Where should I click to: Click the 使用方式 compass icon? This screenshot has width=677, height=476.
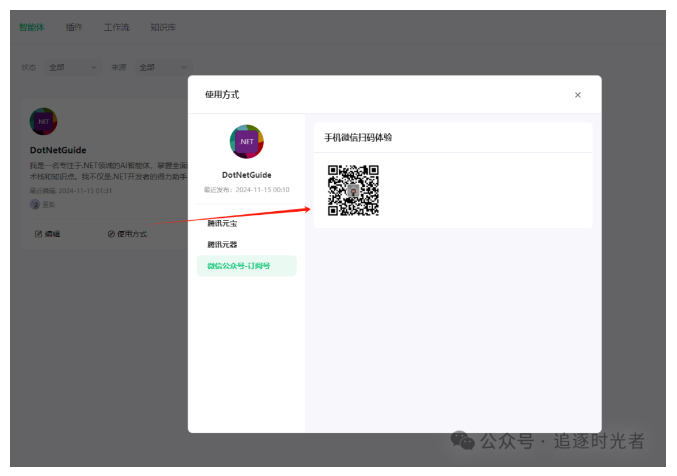(x=111, y=234)
